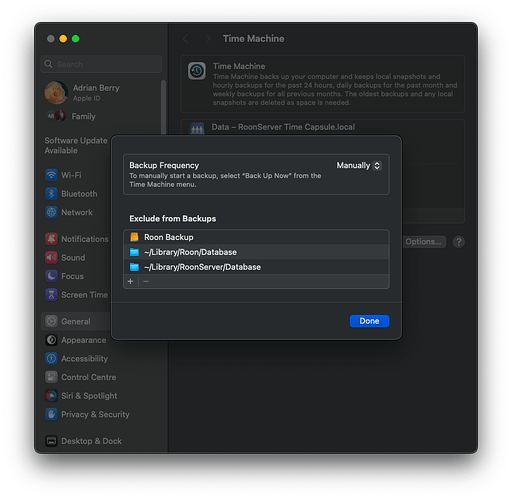Click the Done button
The height and width of the screenshot is (499, 512).
pos(369,321)
